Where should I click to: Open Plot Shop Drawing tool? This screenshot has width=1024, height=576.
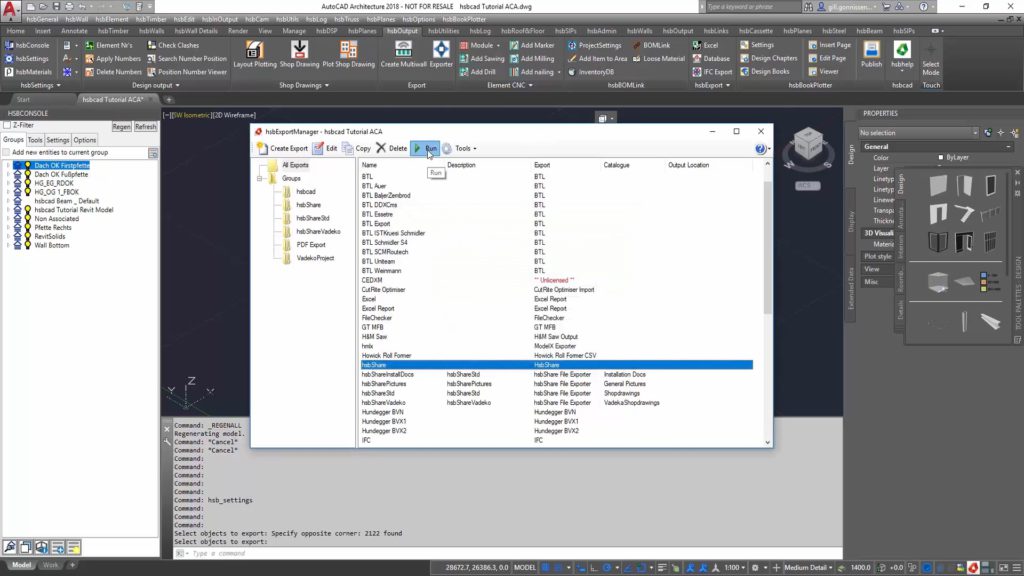(349, 54)
